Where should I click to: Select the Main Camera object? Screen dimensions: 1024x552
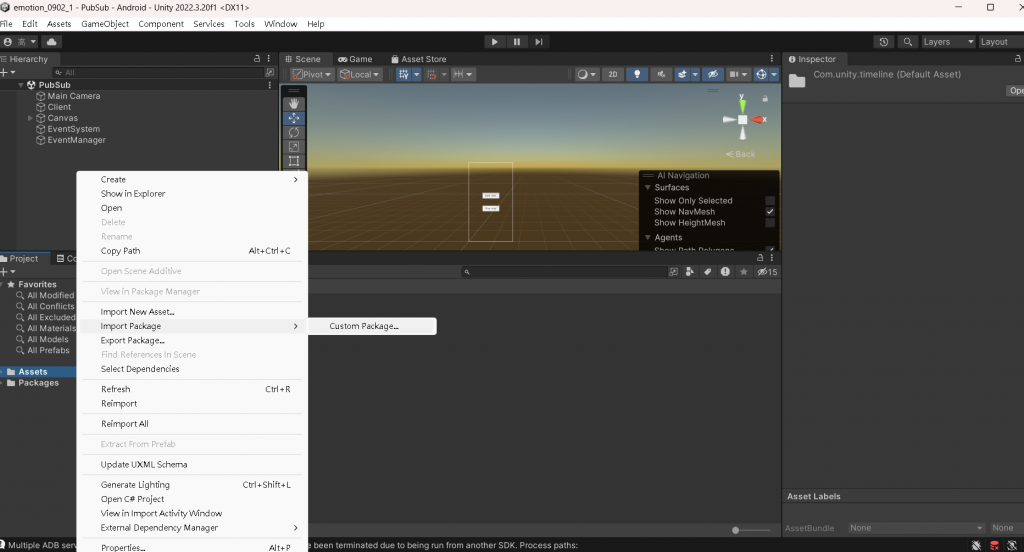(73, 96)
